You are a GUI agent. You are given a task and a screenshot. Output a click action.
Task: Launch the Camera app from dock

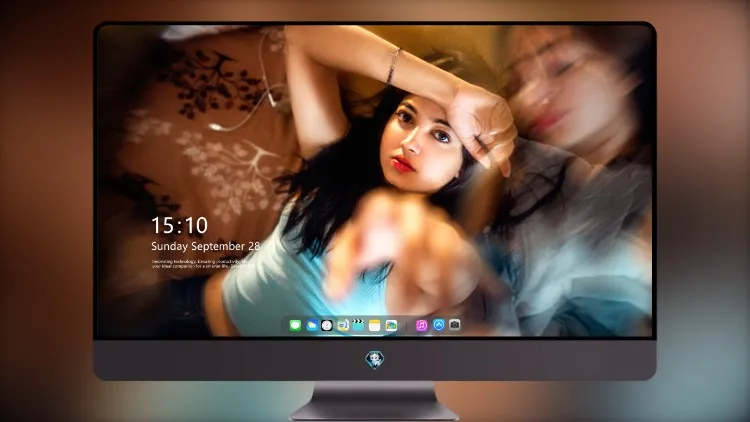[455, 325]
